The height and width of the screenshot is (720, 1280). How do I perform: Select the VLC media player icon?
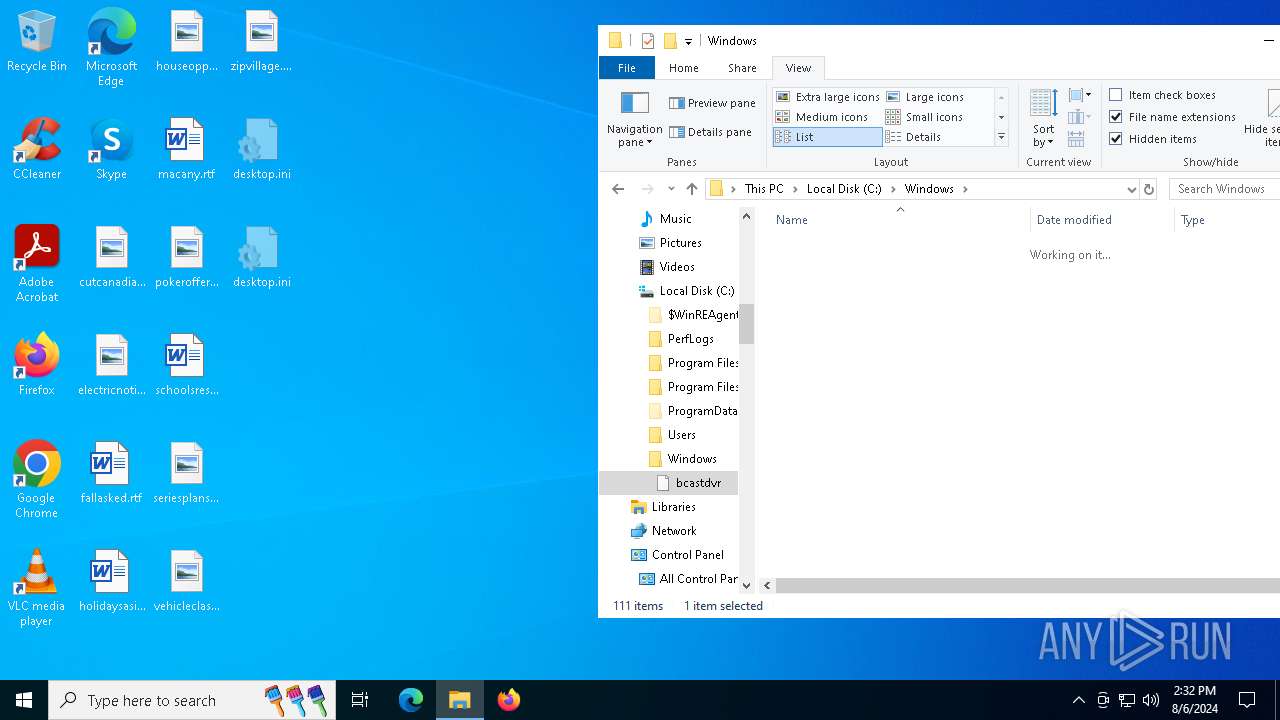tap(37, 588)
